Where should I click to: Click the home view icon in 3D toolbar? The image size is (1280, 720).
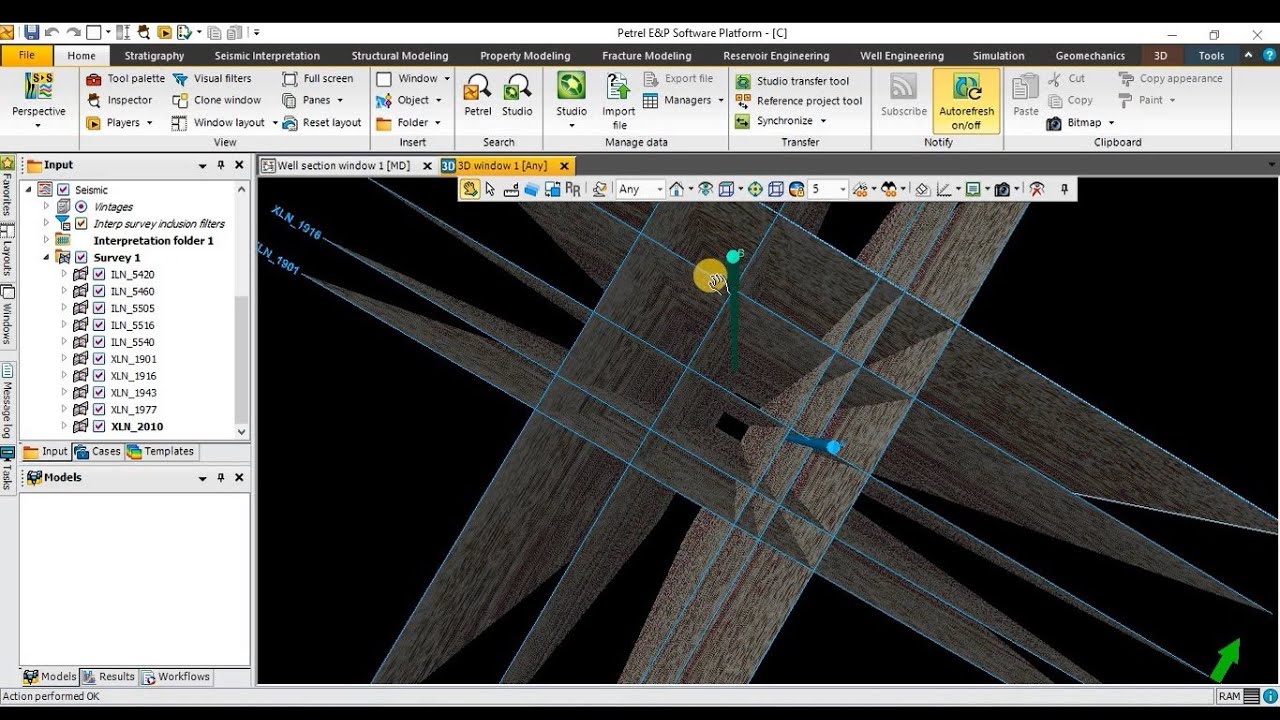[677, 189]
